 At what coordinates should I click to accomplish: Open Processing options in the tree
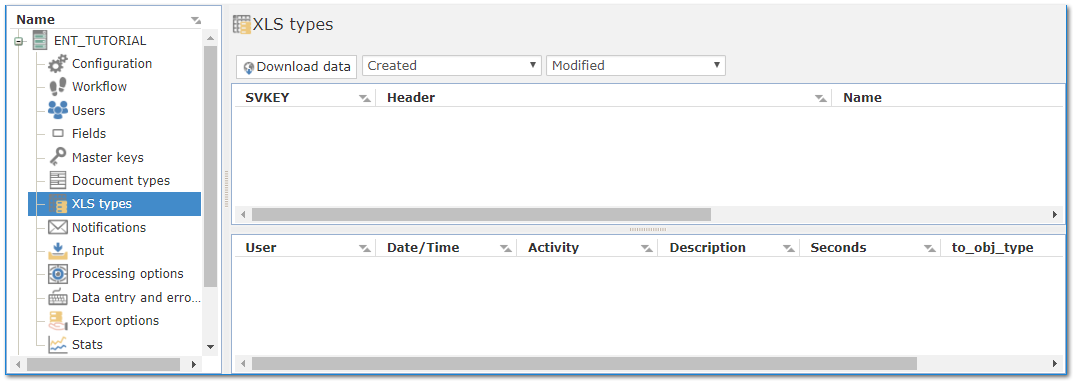(x=128, y=274)
